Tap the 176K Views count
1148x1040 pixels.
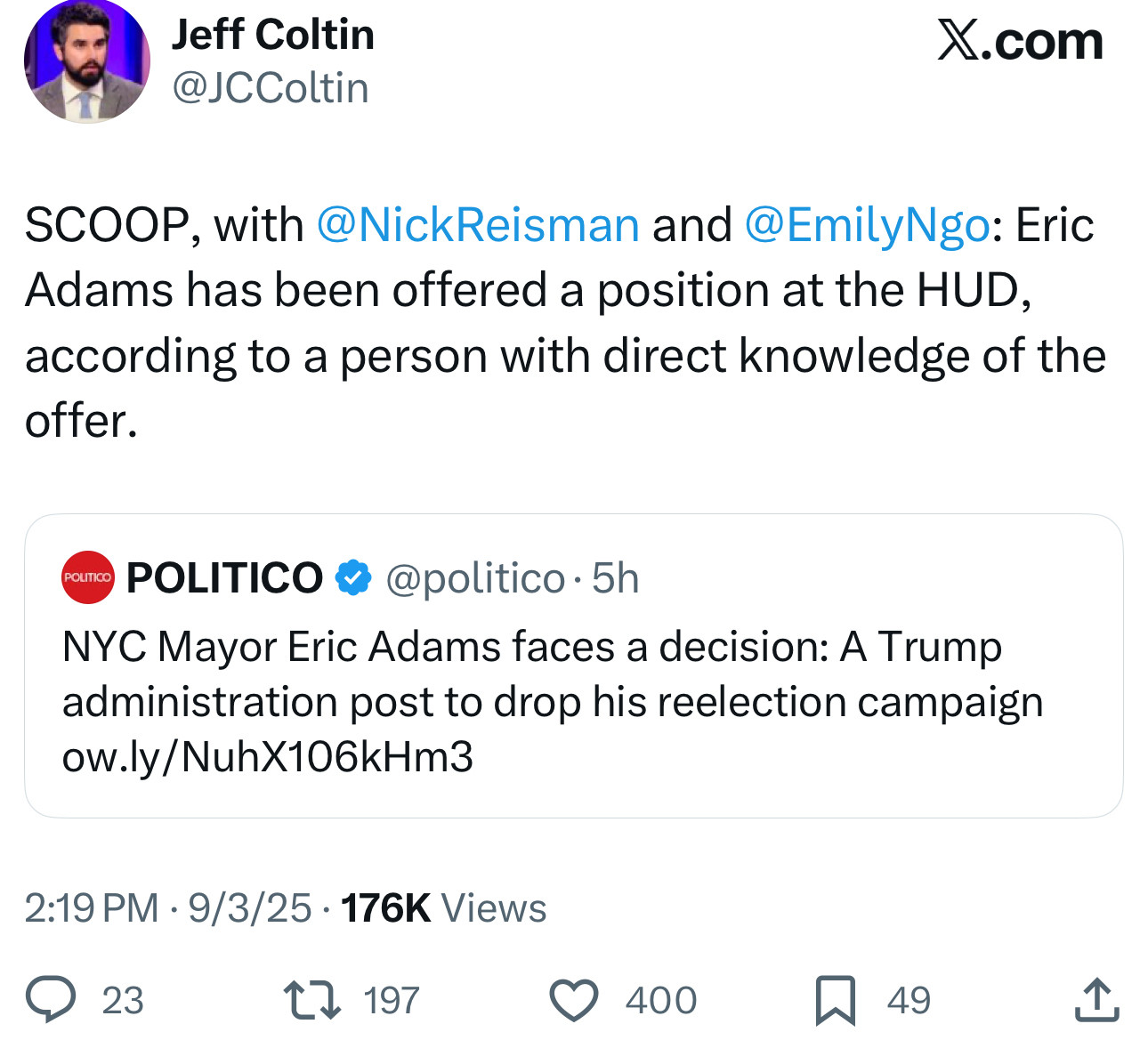pos(443,908)
